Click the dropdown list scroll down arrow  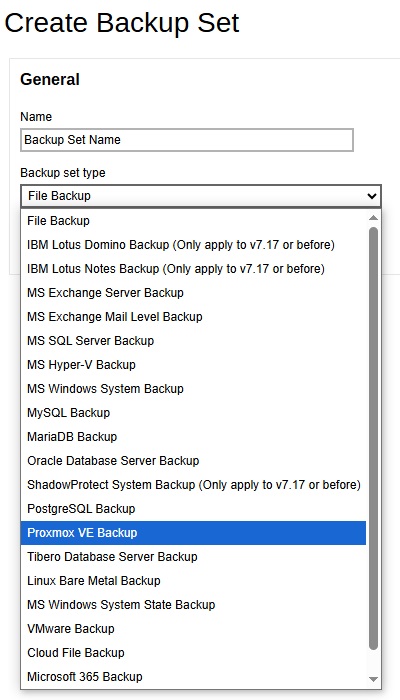coord(374,679)
